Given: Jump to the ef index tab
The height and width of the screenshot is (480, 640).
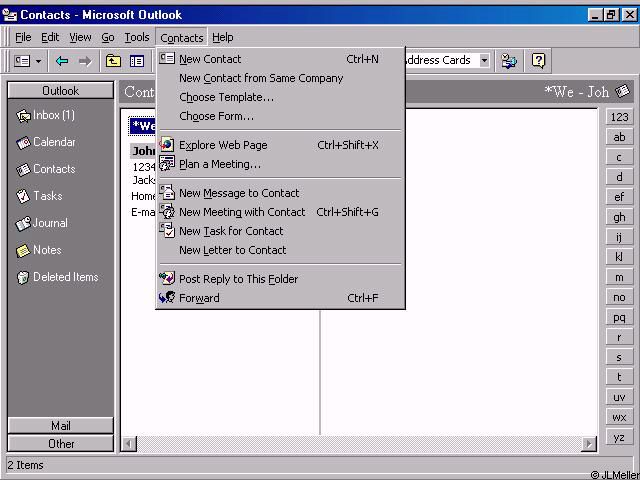Looking at the screenshot, I should tap(619, 197).
